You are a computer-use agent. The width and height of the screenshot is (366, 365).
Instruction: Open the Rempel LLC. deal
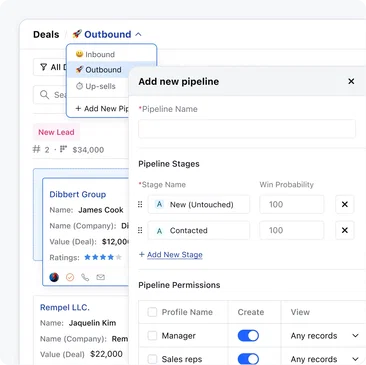click(65, 307)
